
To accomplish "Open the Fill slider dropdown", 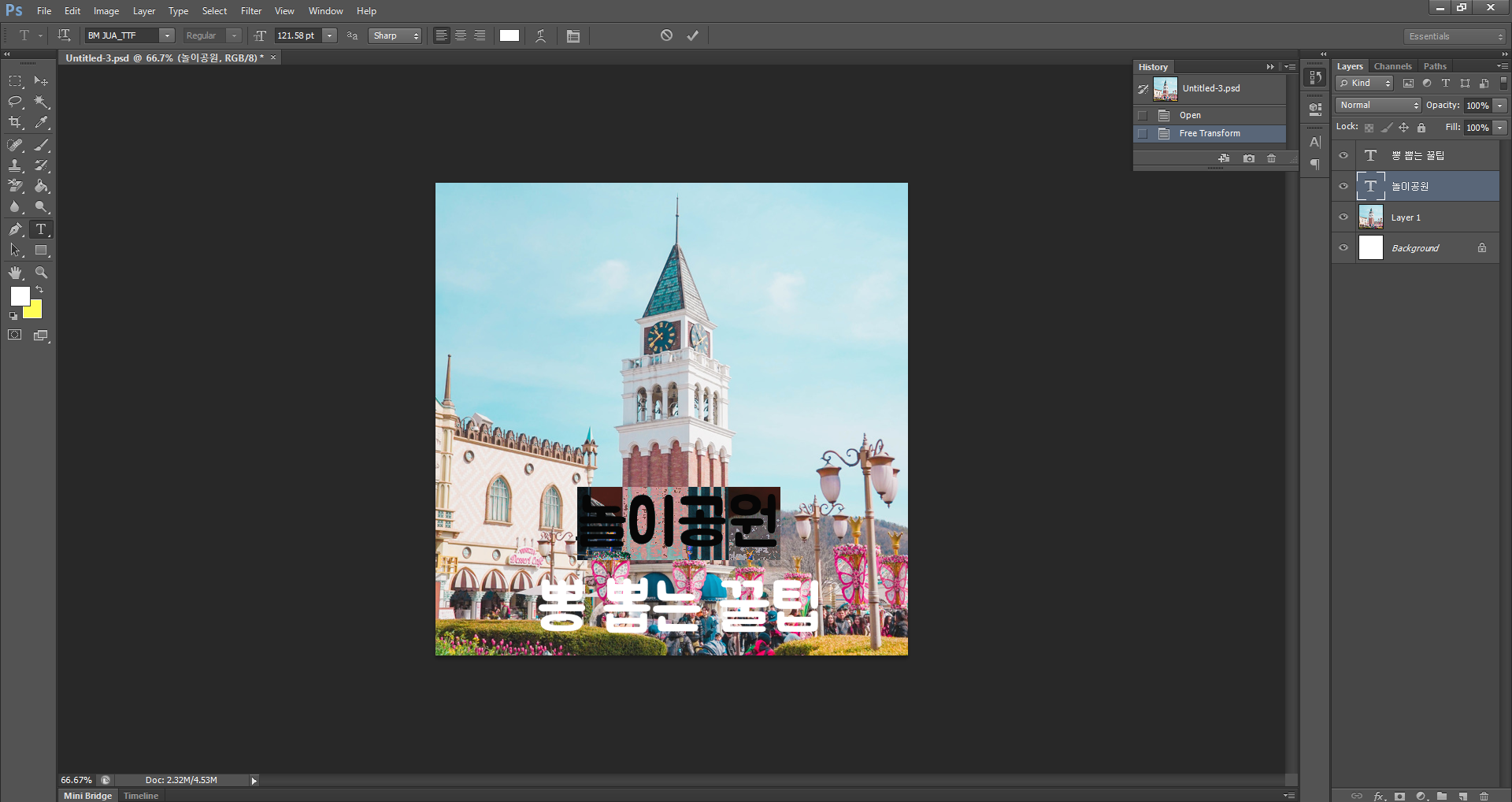I will point(1500,127).
